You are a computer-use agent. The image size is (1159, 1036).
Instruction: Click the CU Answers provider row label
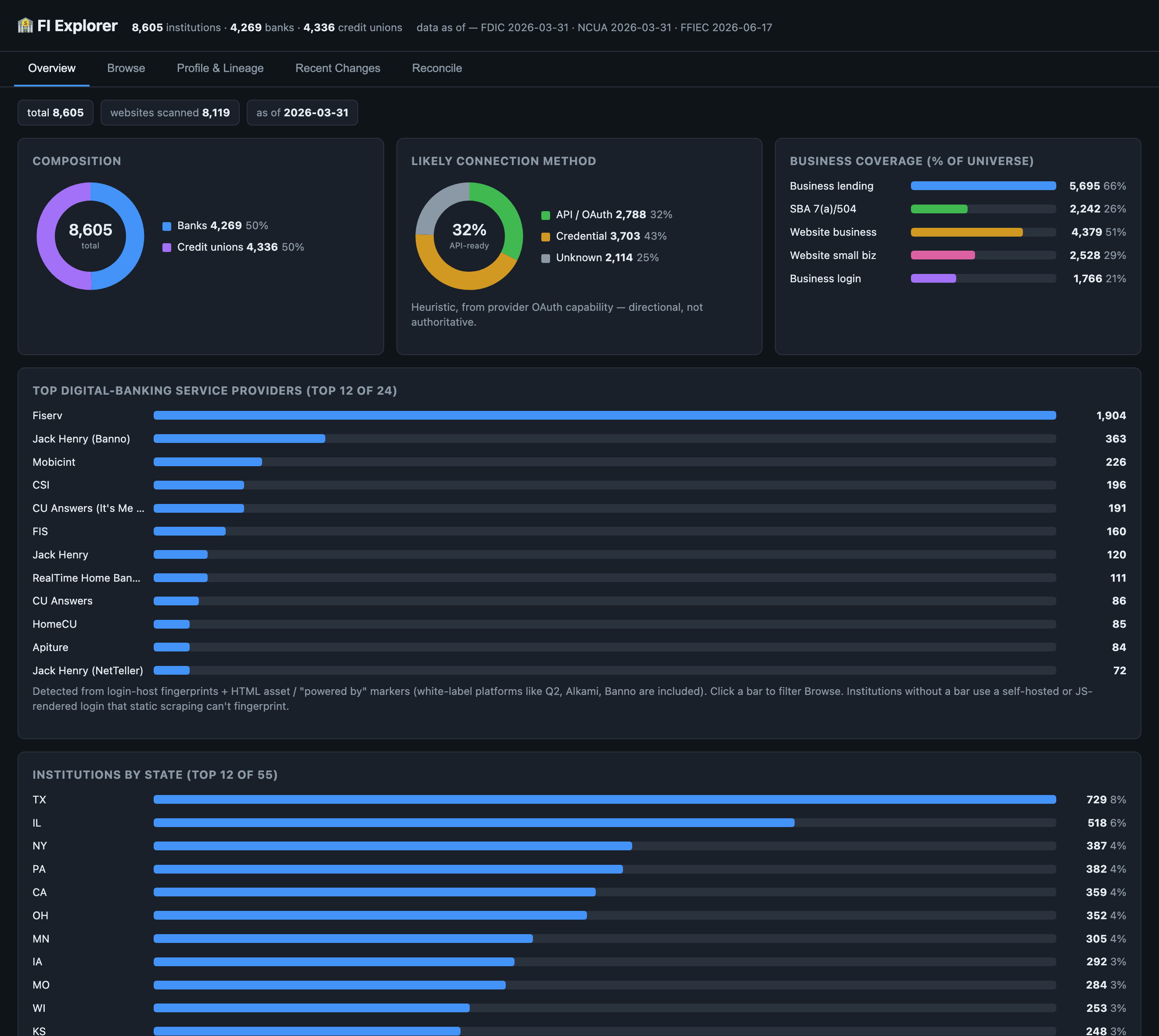[63, 601]
